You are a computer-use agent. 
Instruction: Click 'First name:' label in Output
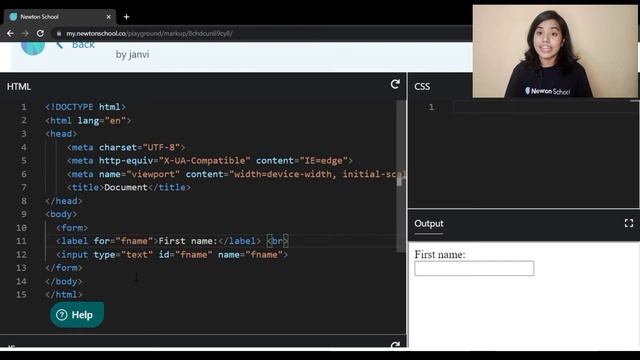point(440,255)
